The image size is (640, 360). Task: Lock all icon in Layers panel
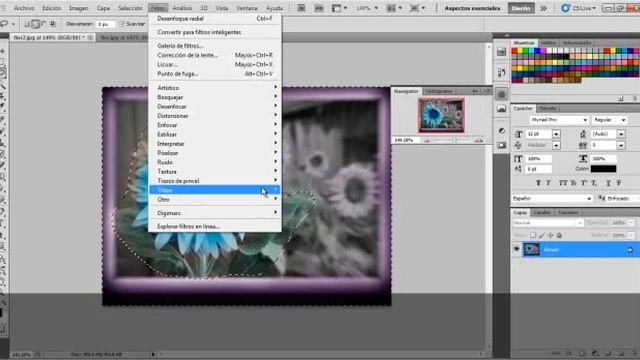tap(560, 236)
